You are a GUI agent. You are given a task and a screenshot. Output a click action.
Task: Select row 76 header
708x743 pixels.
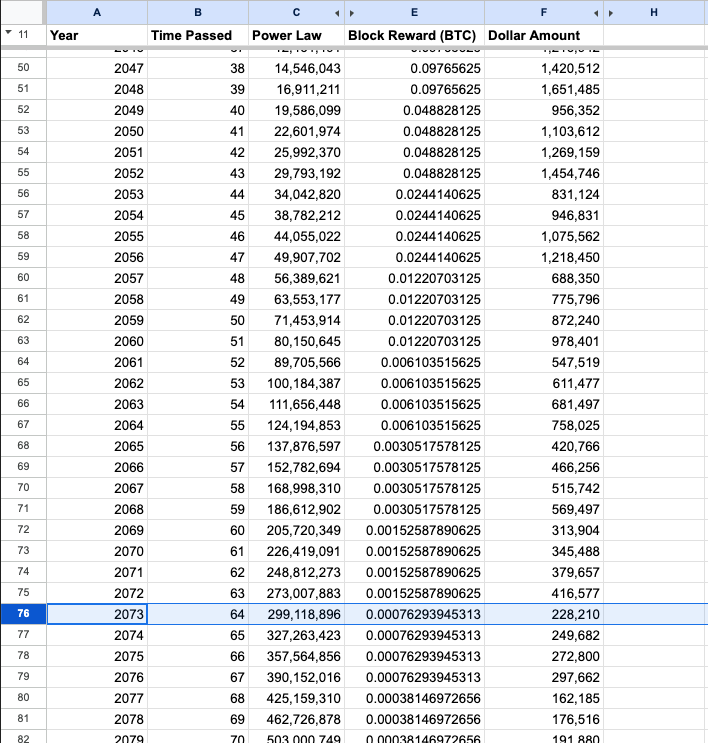23,614
